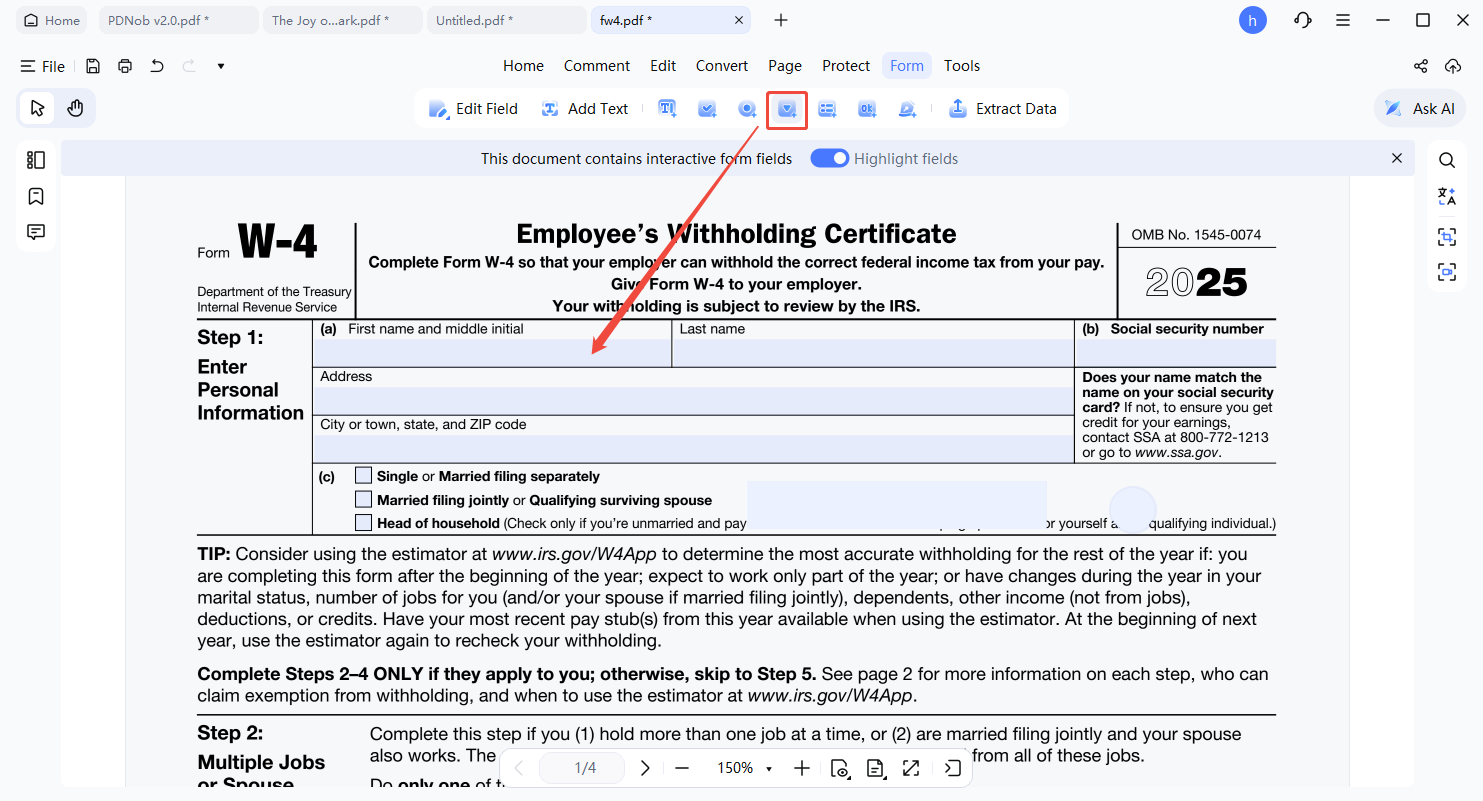The height and width of the screenshot is (801, 1483).
Task: Click the Ask AI button
Action: (x=1420, y=109)
